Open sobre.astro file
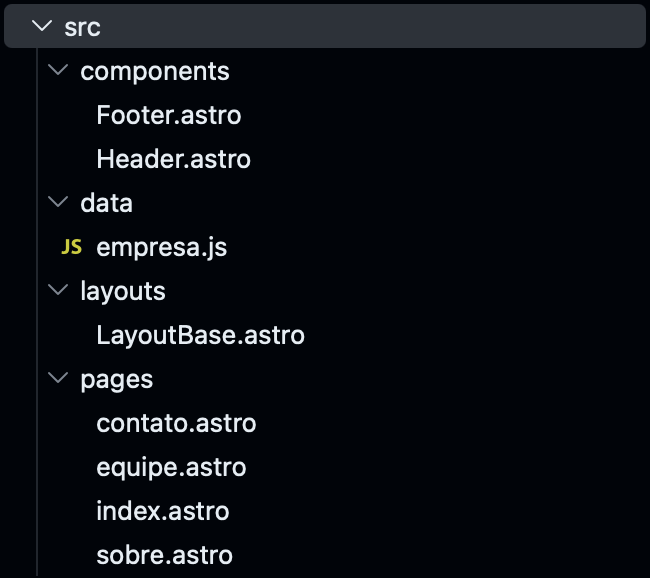The height and width of the screenshot is (578, 650). [165, 555]
